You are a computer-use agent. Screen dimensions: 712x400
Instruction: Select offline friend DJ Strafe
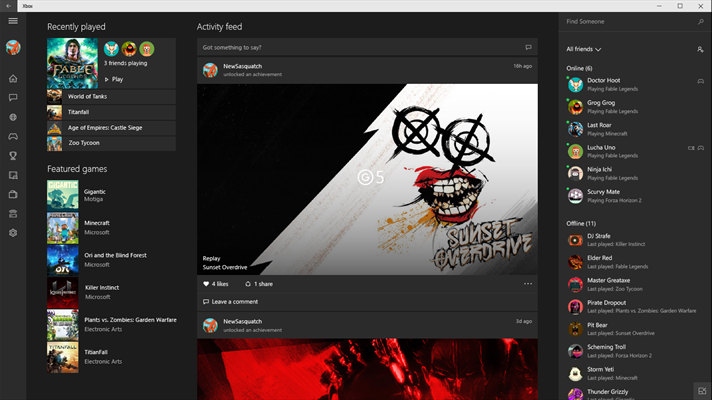[x=635, y=240]
